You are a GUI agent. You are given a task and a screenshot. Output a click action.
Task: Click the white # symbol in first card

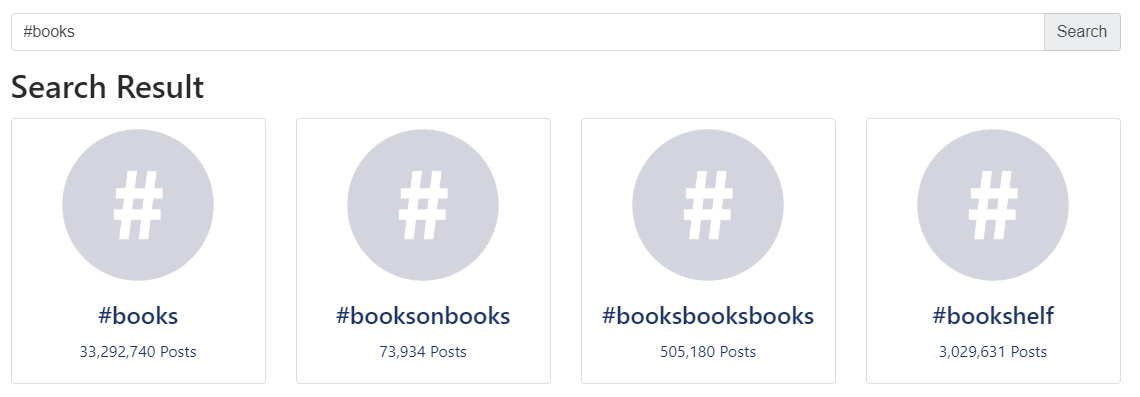[x=138, y=205]
